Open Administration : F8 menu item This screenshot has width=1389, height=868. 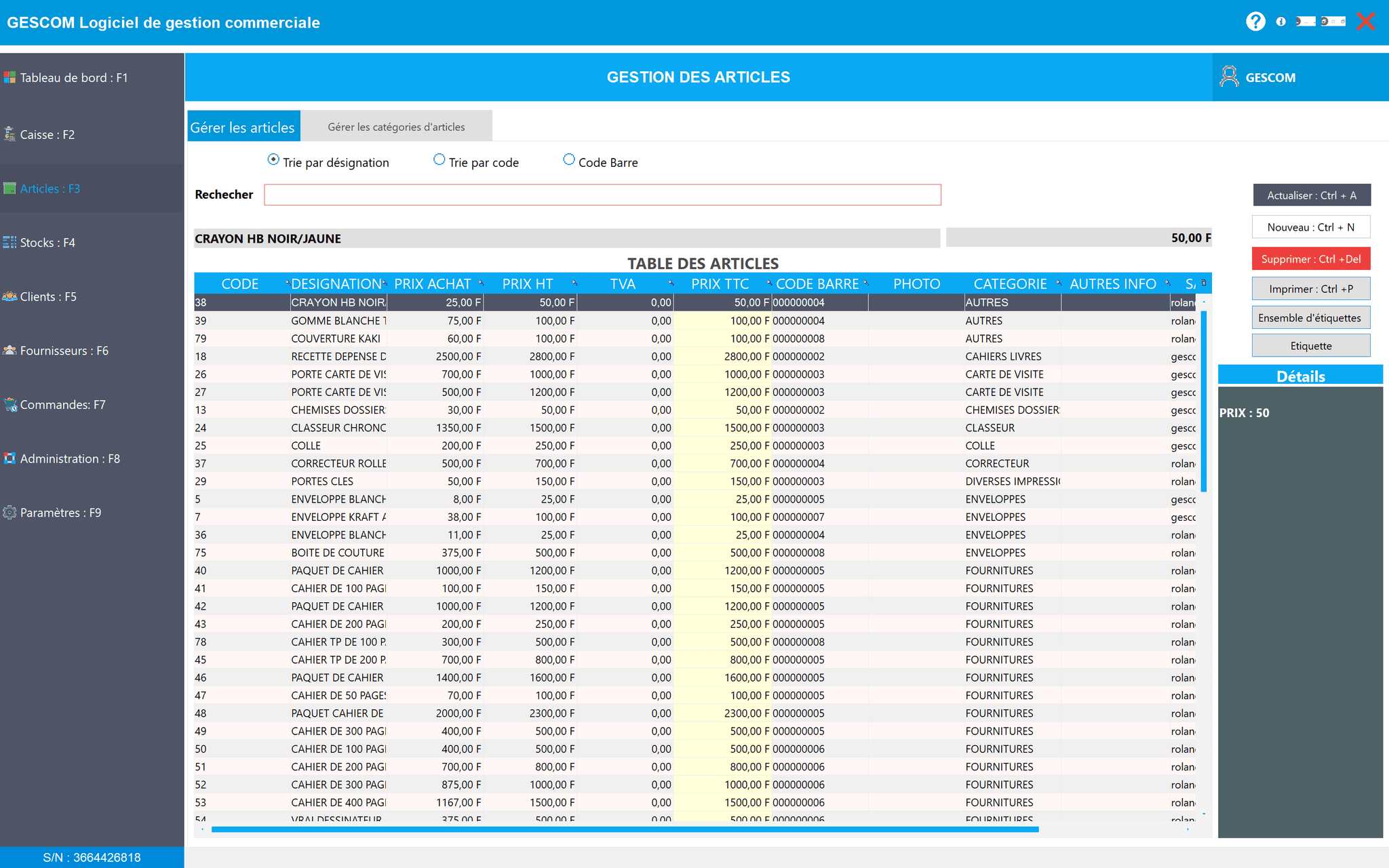click(x=69, y=458)
